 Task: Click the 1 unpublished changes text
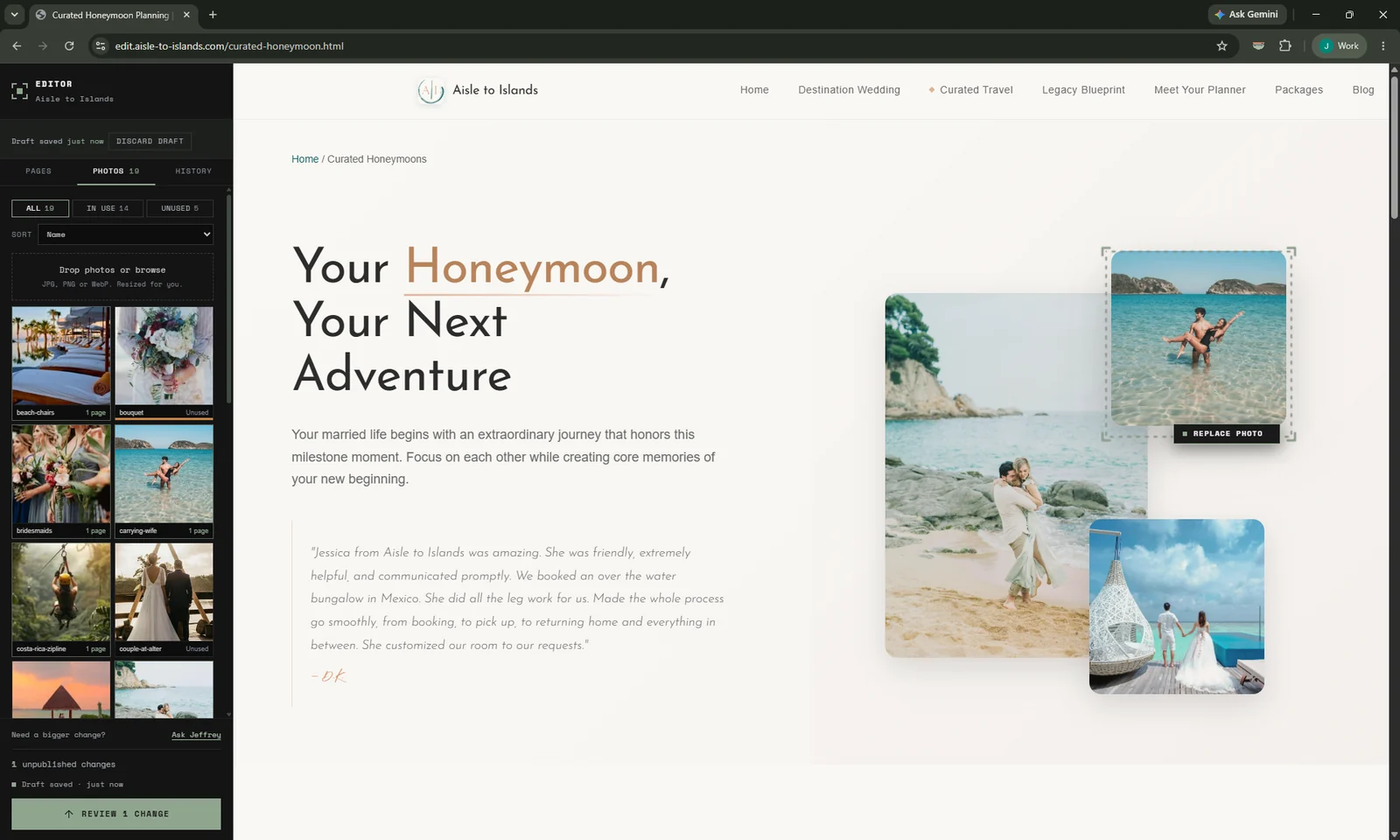(63, 765)
